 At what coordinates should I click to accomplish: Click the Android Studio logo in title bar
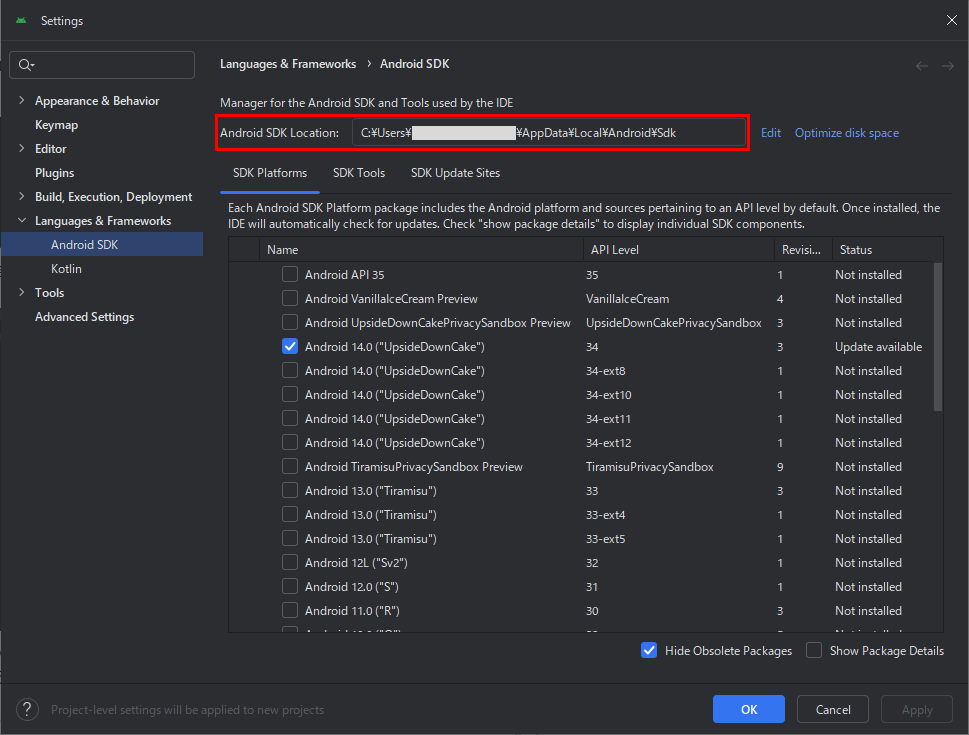pos(21,21)
